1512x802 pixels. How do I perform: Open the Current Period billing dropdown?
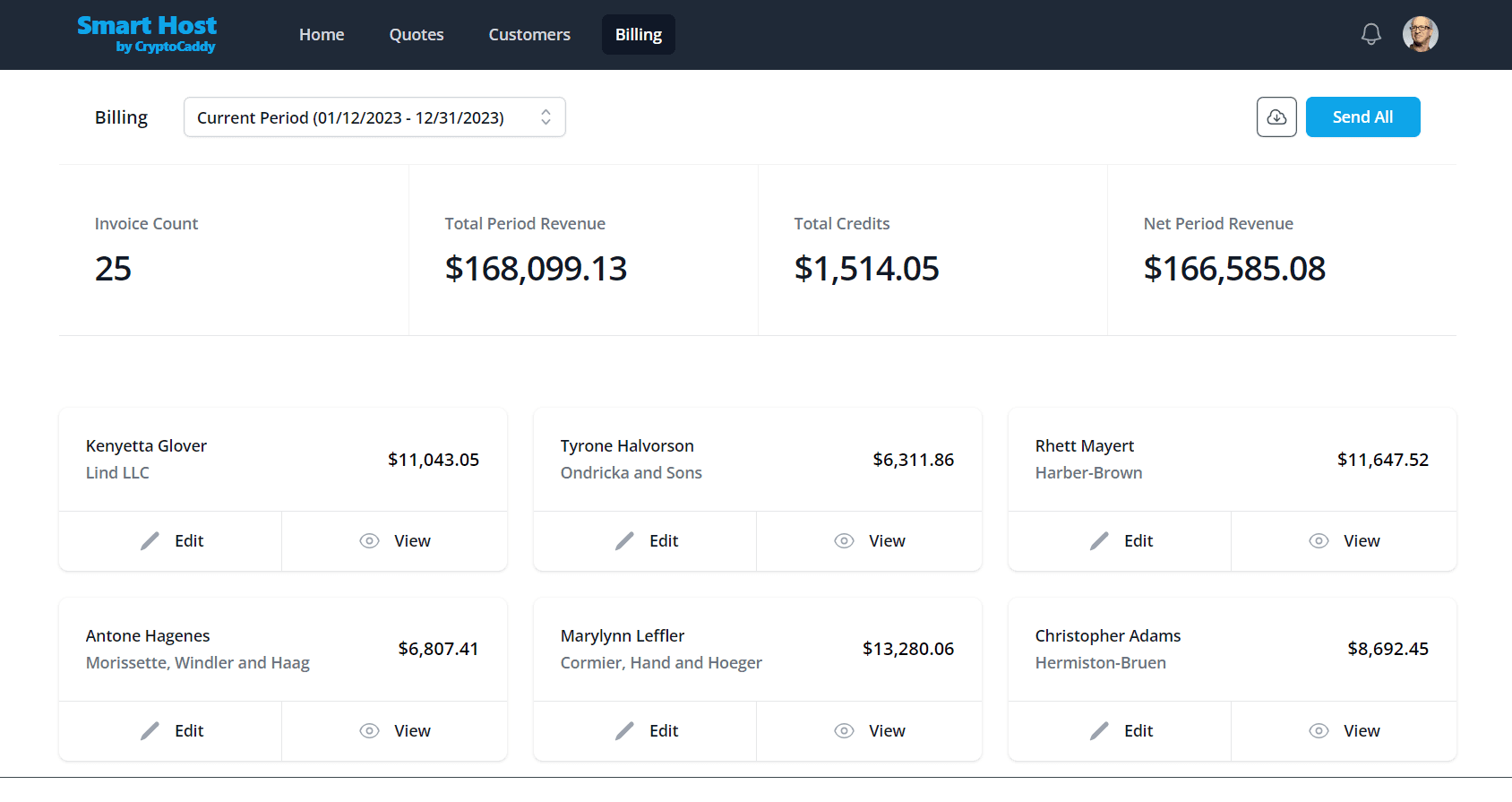[374, 117]
